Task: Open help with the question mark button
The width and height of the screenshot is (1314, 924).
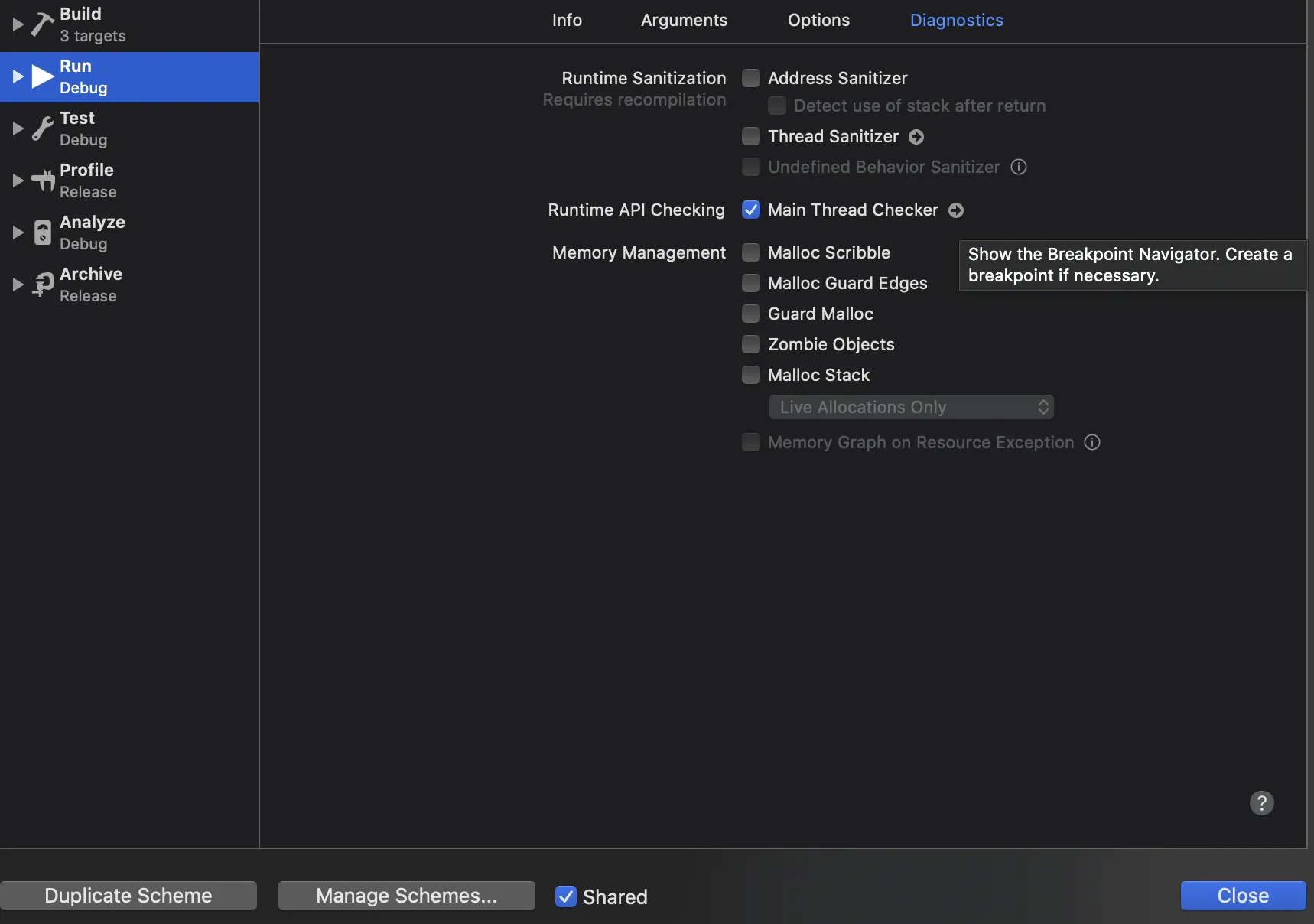Action: point(1262,803)
